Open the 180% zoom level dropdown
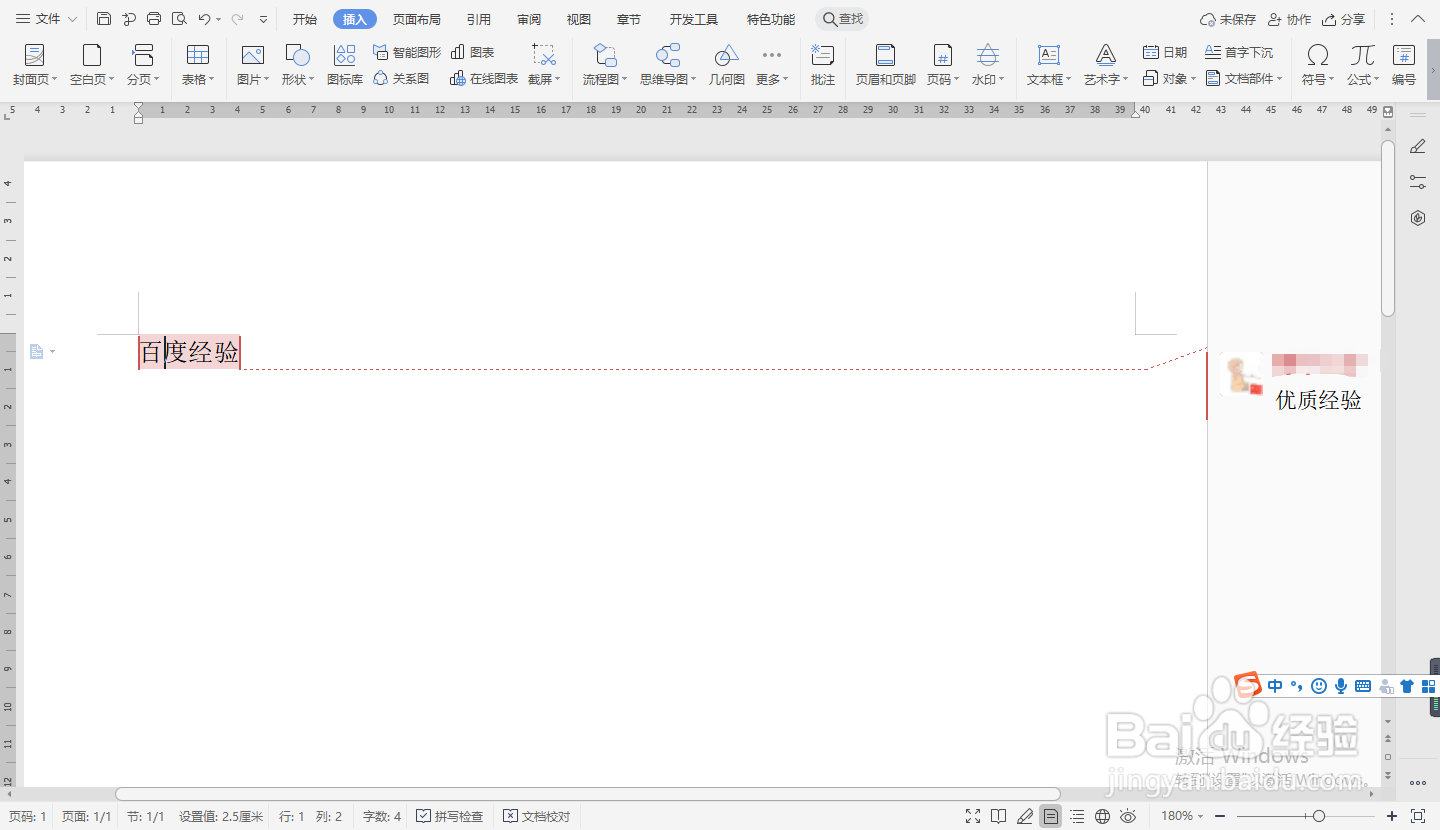 point(1182,817)
